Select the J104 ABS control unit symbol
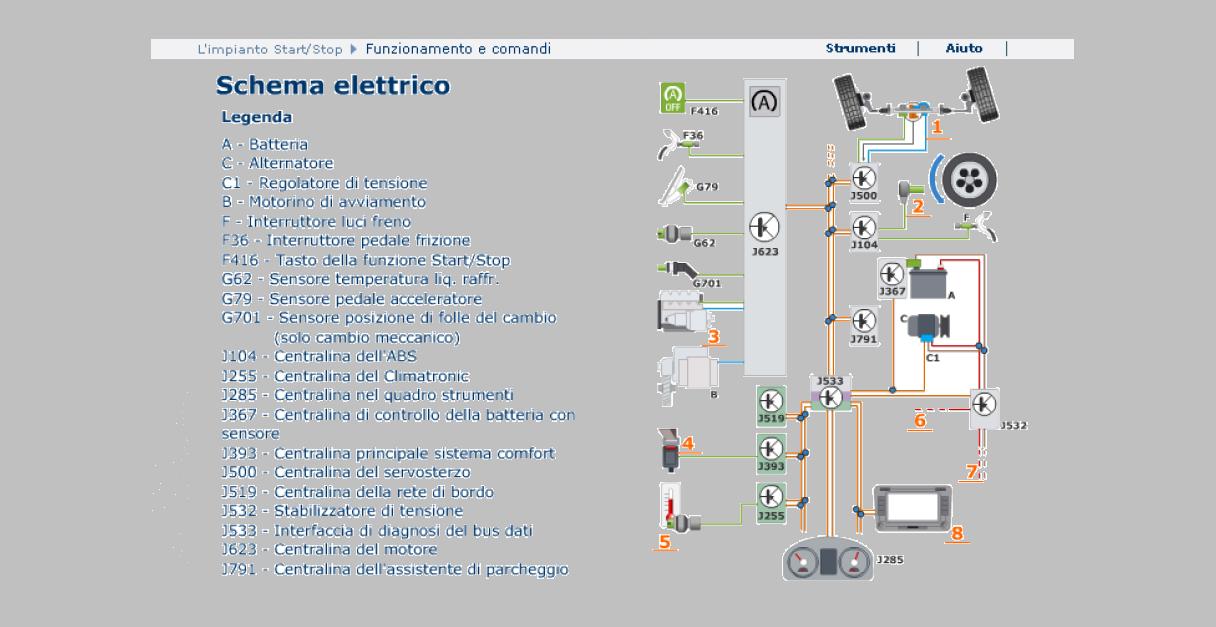Viewport: 1216px width, 627px height. point(864,227)
